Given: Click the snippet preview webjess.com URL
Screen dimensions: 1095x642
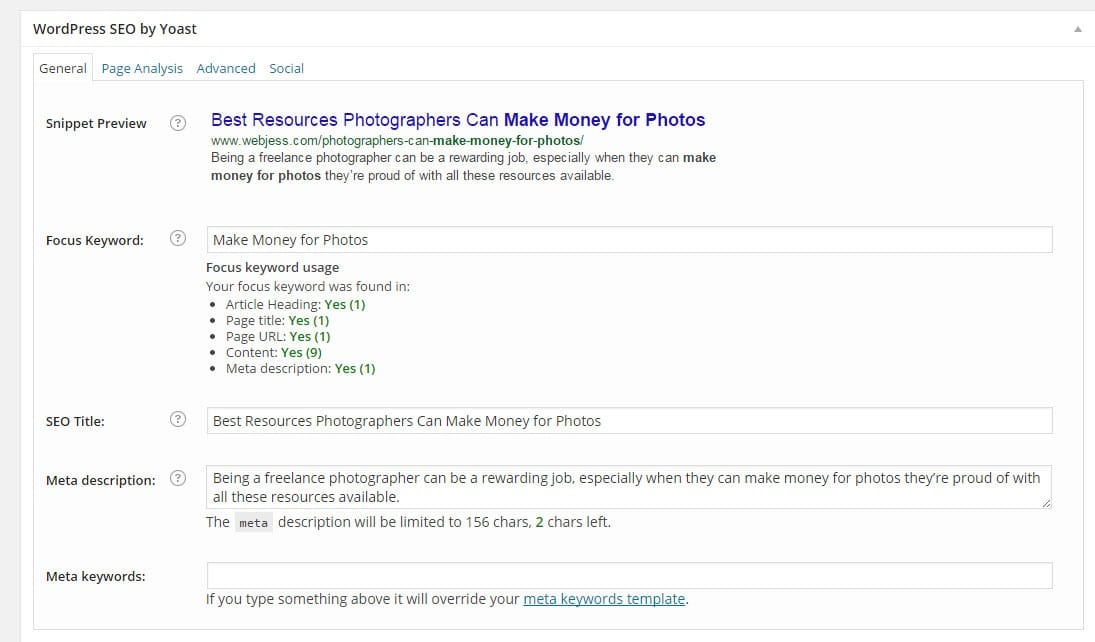Looking at the screenshot, I should 397,140.
